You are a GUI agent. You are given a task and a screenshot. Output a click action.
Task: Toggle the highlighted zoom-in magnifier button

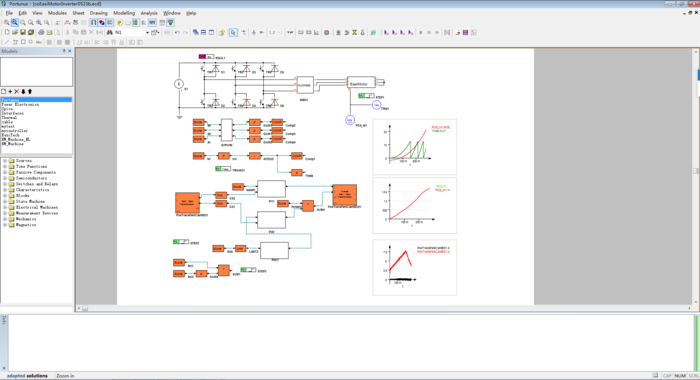[x=14, y=22]
